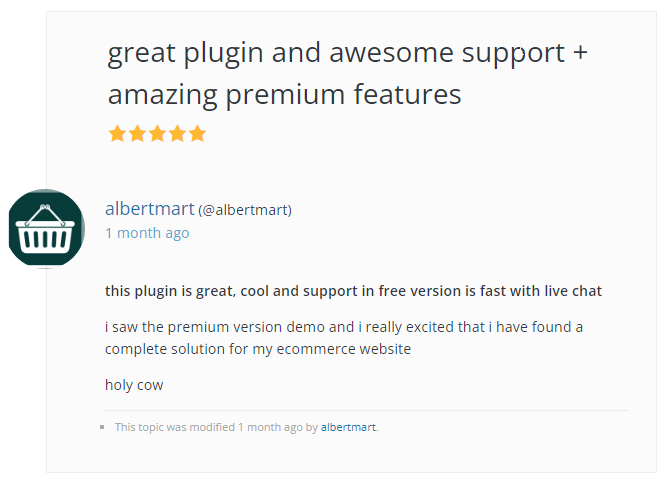Screen dimensions: 667x482
Task: Click the "complete solution for my ecommerce website" line
Action: (258, 349)
